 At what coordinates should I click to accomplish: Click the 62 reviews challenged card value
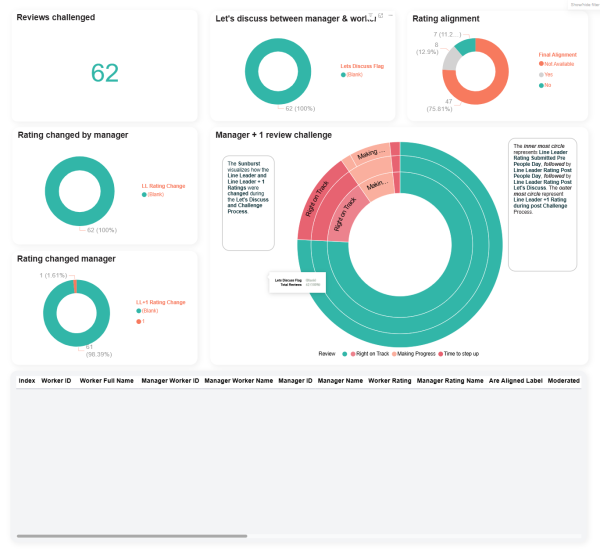click(104, 73)
